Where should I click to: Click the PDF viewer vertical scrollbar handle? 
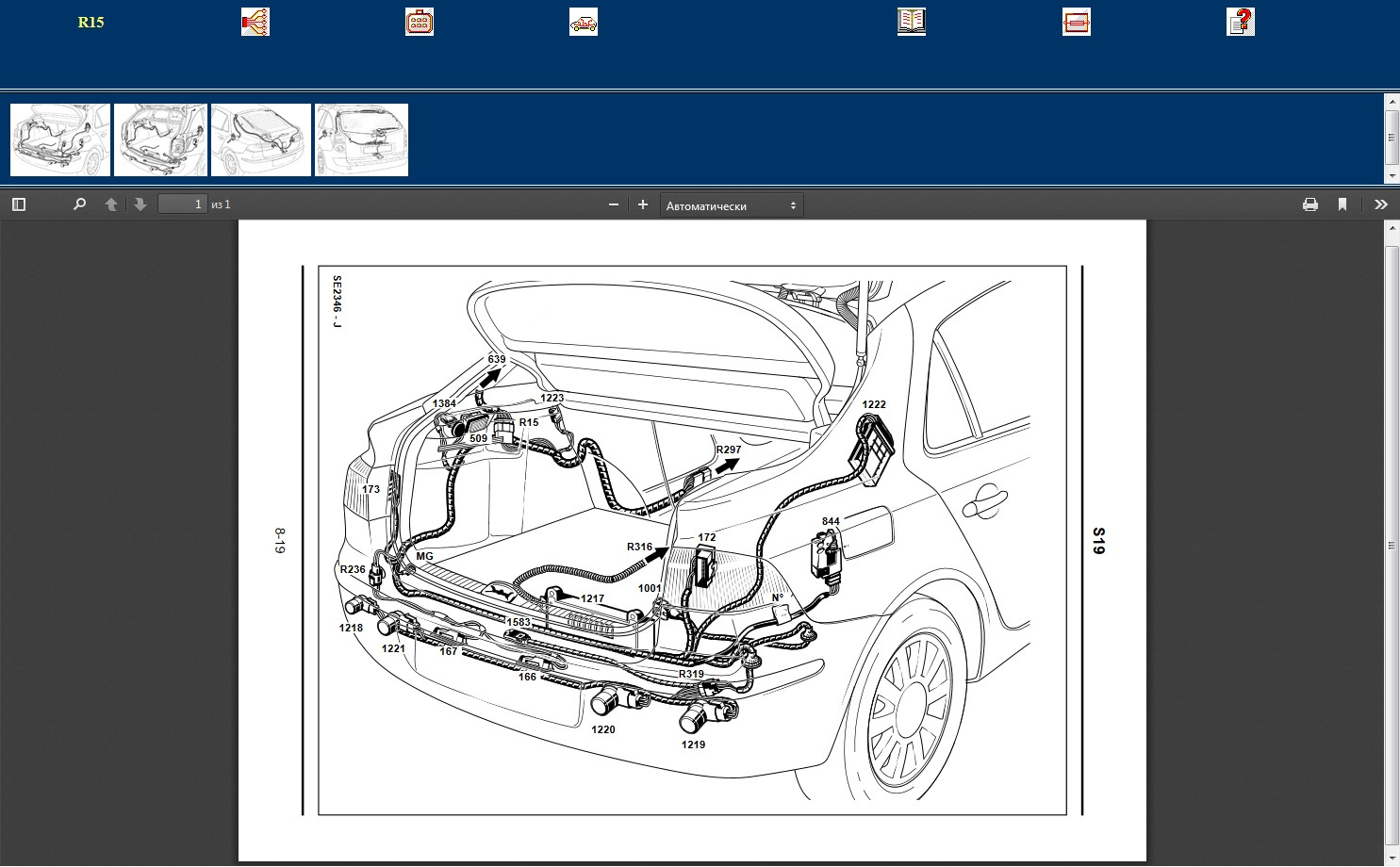click(1392, 546)
